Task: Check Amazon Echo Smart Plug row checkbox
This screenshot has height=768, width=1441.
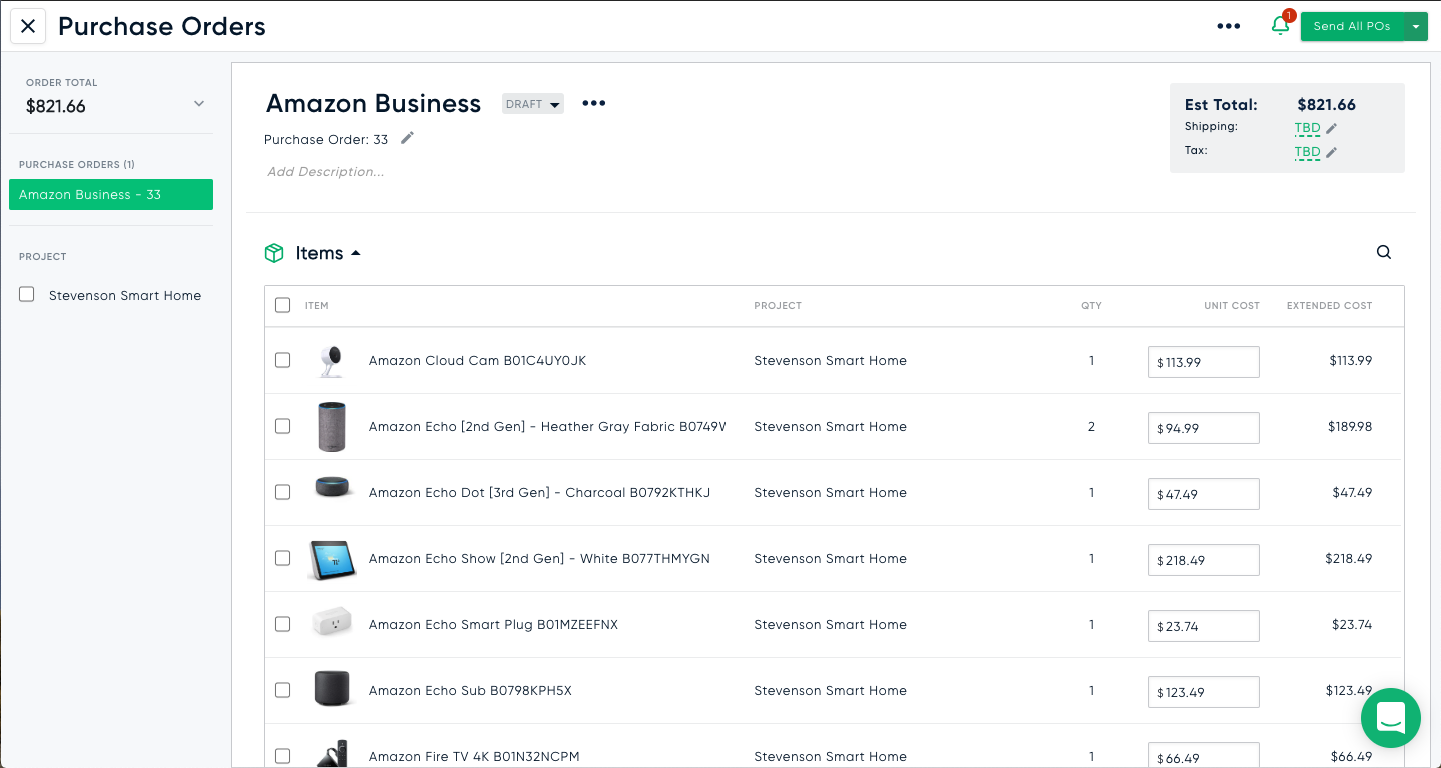Action: pyautogui.click(x=282, y=624)
